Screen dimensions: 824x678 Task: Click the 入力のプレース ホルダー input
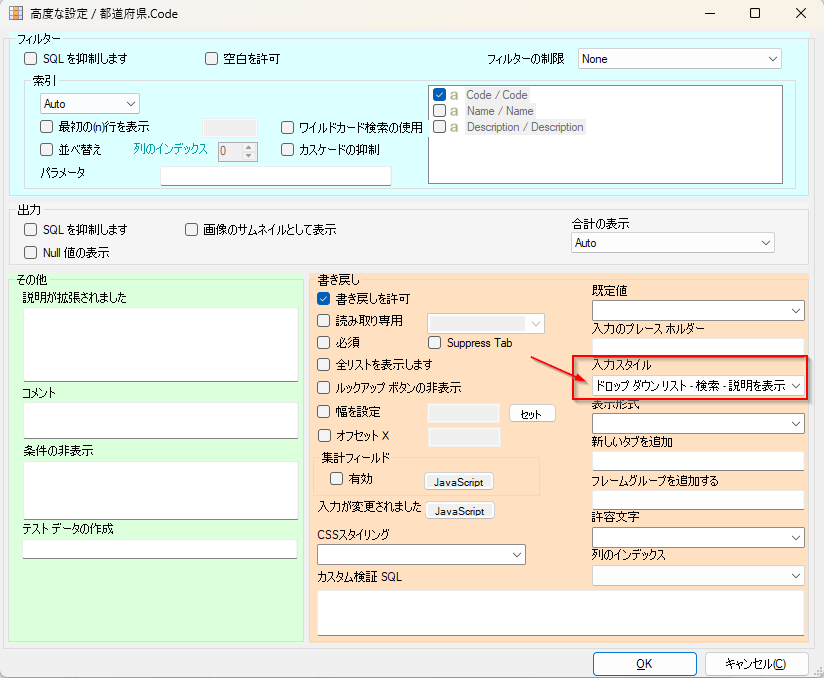click(698, 347)
